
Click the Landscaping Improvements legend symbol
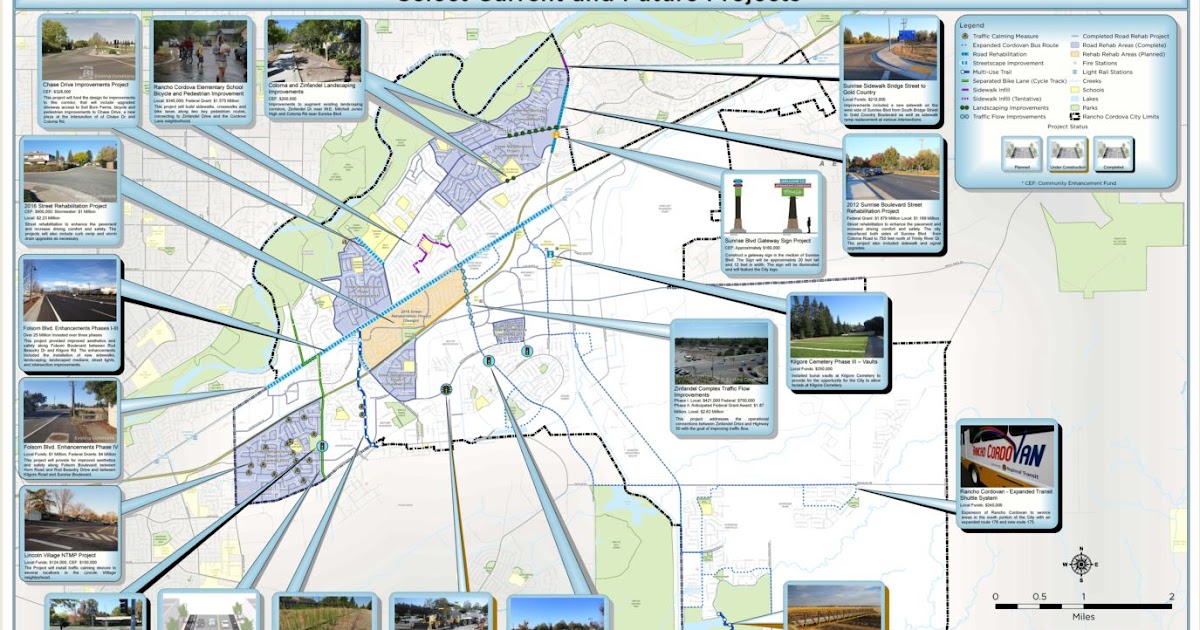966,107
